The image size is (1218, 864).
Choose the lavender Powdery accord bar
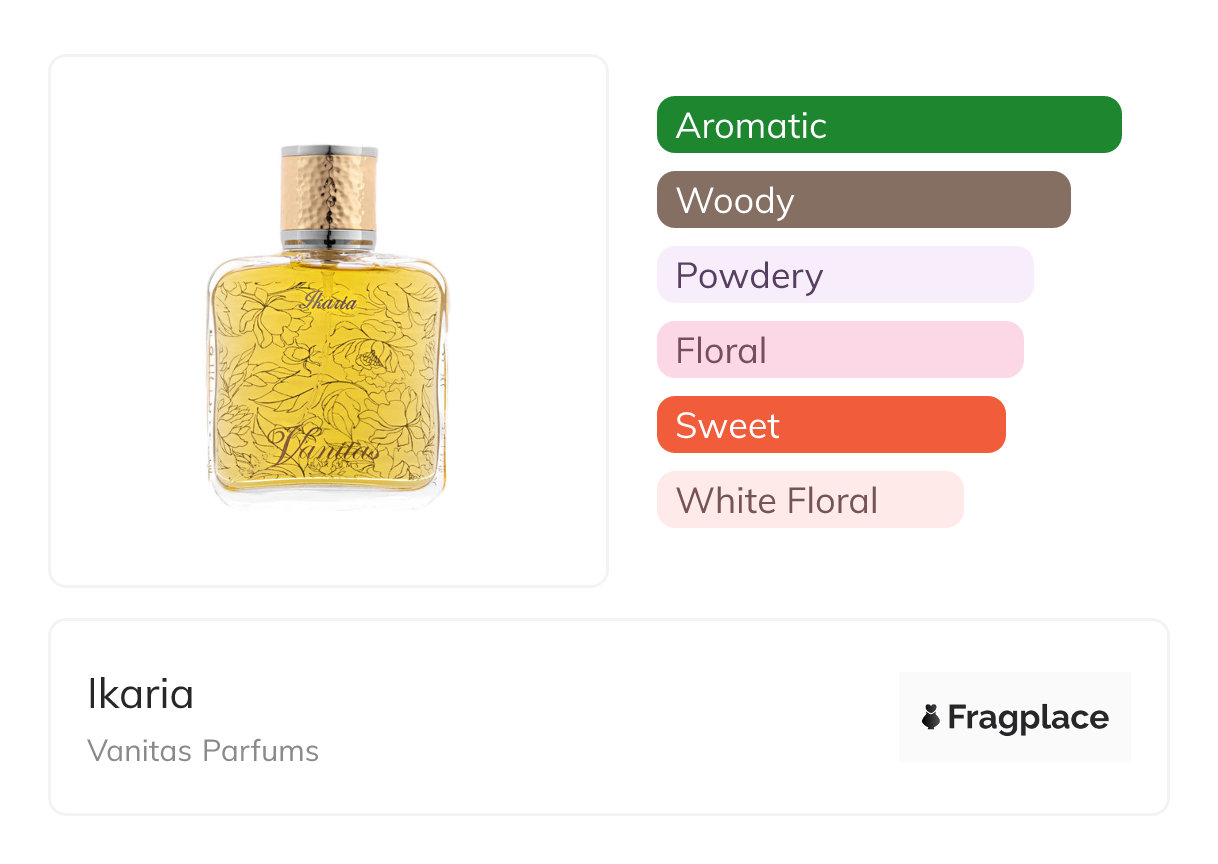click(x=845, y=275)
